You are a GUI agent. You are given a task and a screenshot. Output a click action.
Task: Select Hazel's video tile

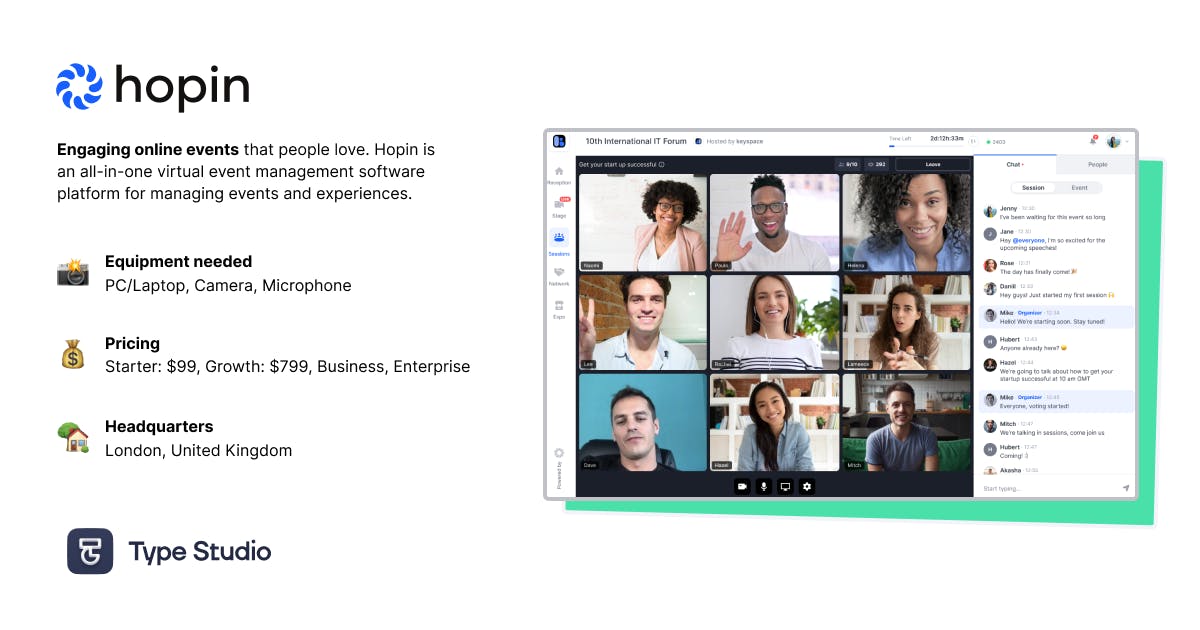click(x=774, y=422)
